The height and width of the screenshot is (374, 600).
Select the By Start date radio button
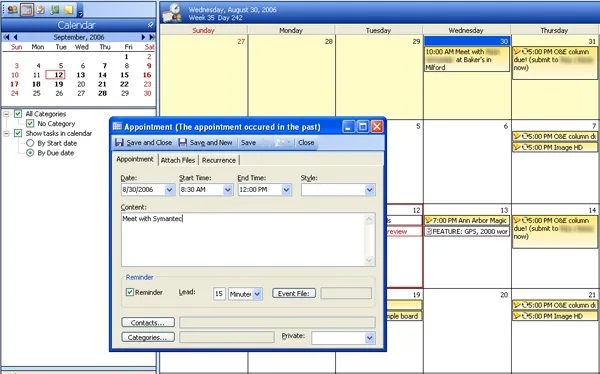(x=30, y=143)
